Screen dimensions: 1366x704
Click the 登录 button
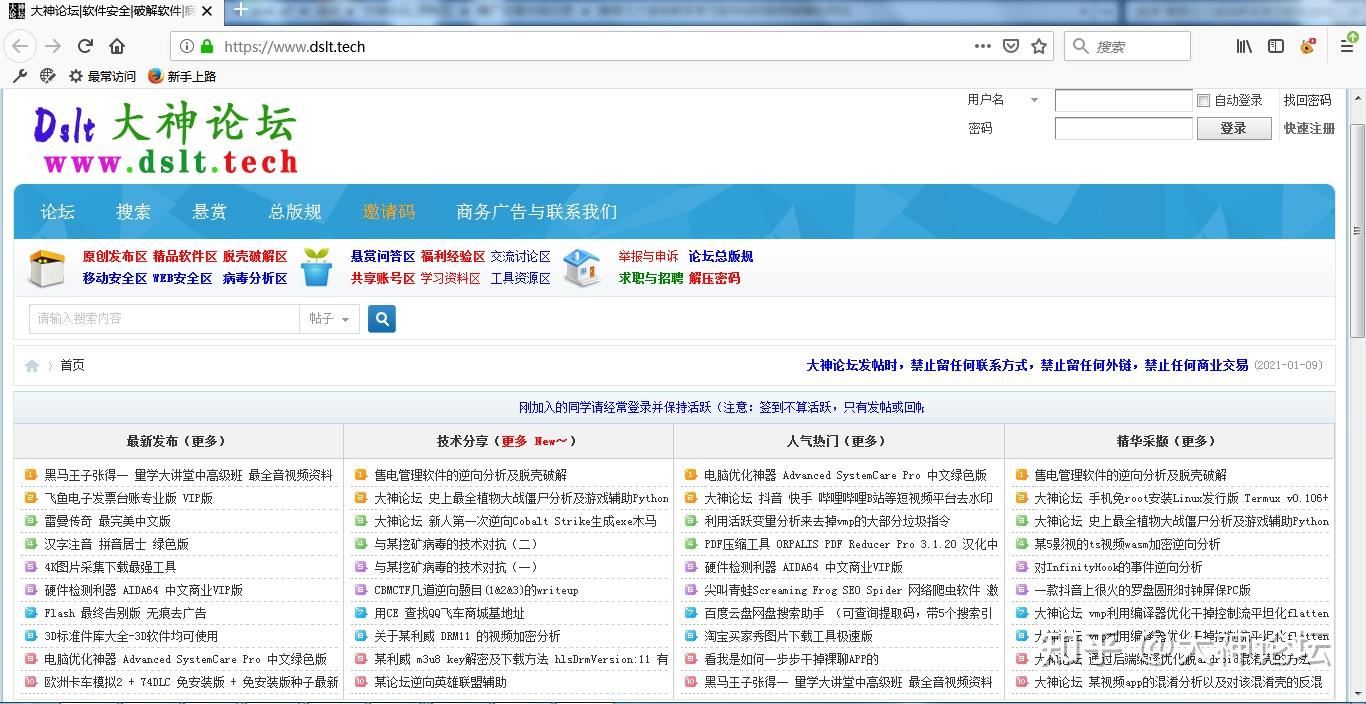[x=1234, y=128]
